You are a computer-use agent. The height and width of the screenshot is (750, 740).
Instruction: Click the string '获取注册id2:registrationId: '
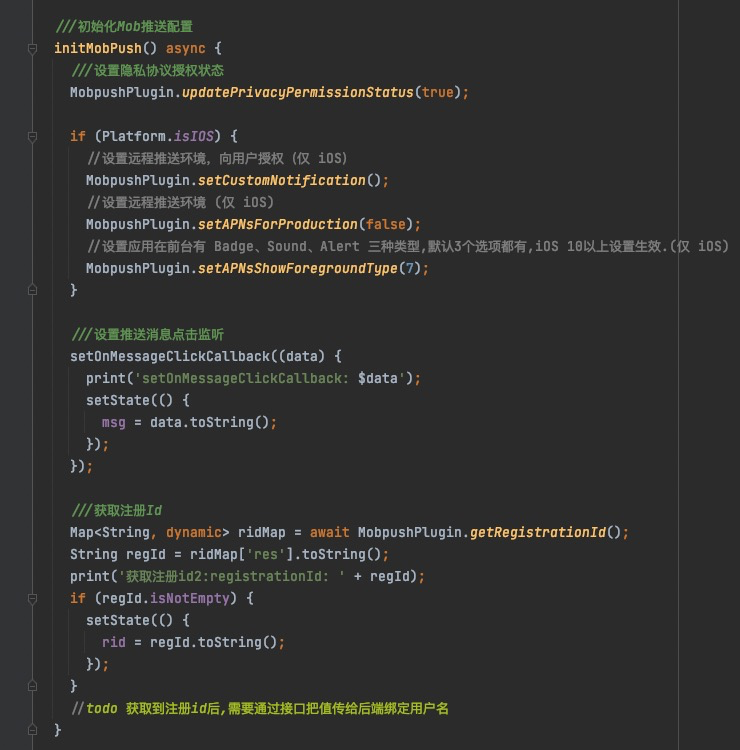coord(232,576)
